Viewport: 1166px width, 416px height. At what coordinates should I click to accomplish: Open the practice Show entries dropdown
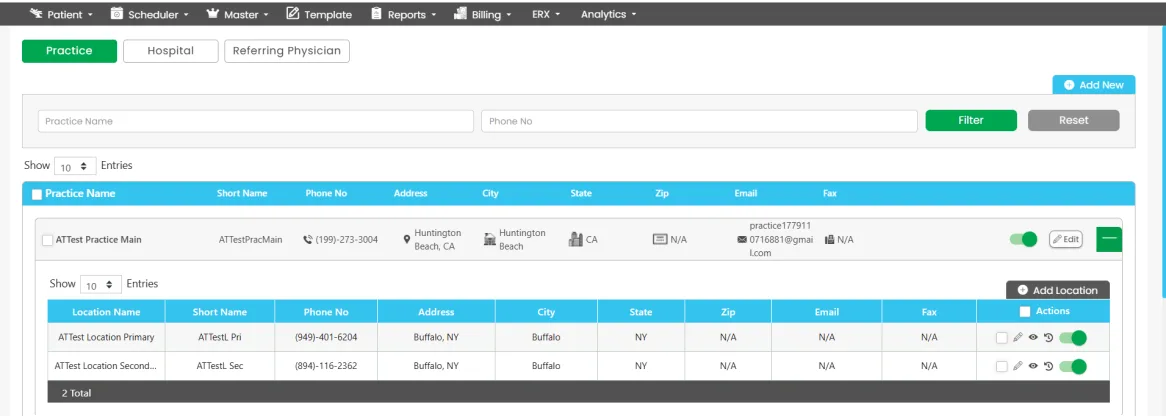point(75,167)
